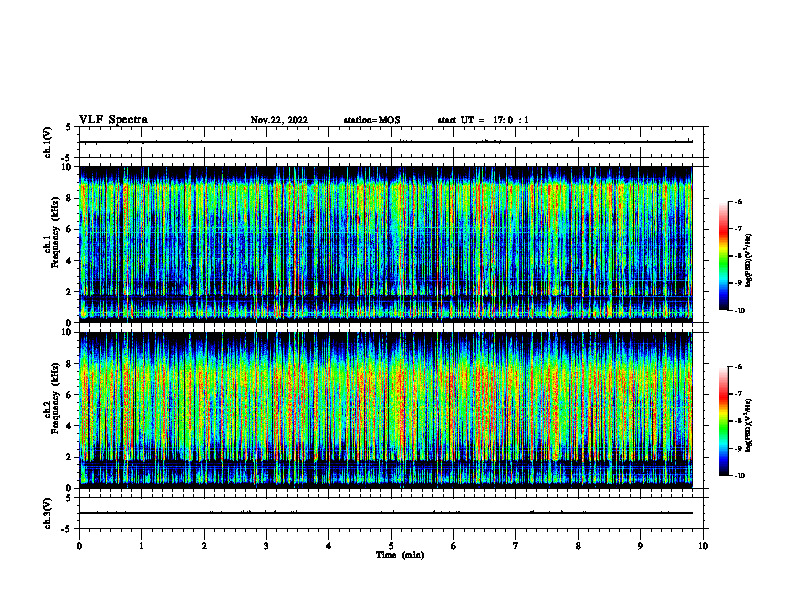The width and height of the screenshot is (792, 612).
Task: Click the ch.1 voltage waveform trace
Action: (386, 142)
